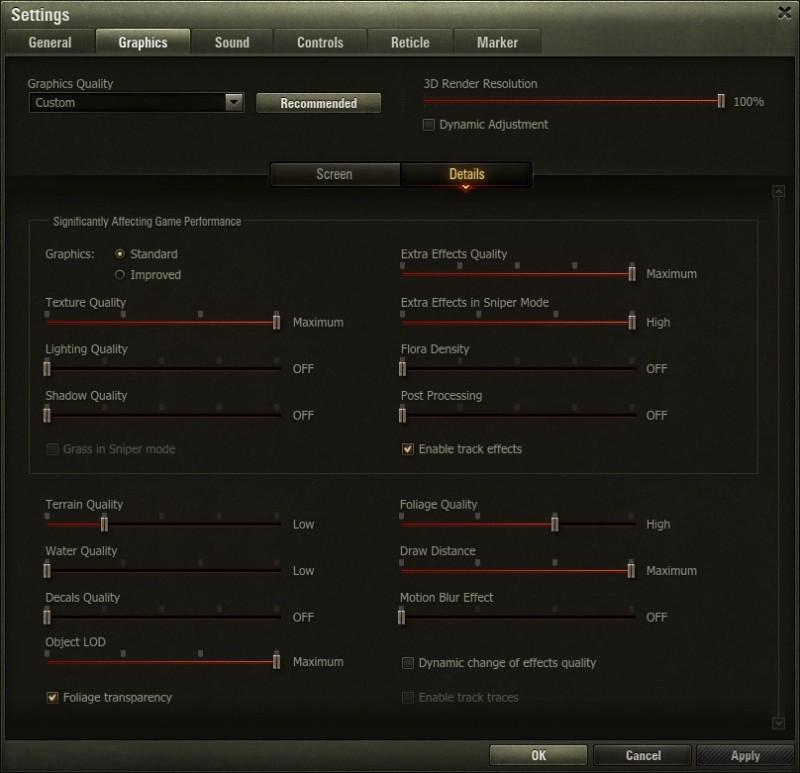
Task: Click the Draw Distance slider handle
Action: pyautogui.click(x=631, y=570)
